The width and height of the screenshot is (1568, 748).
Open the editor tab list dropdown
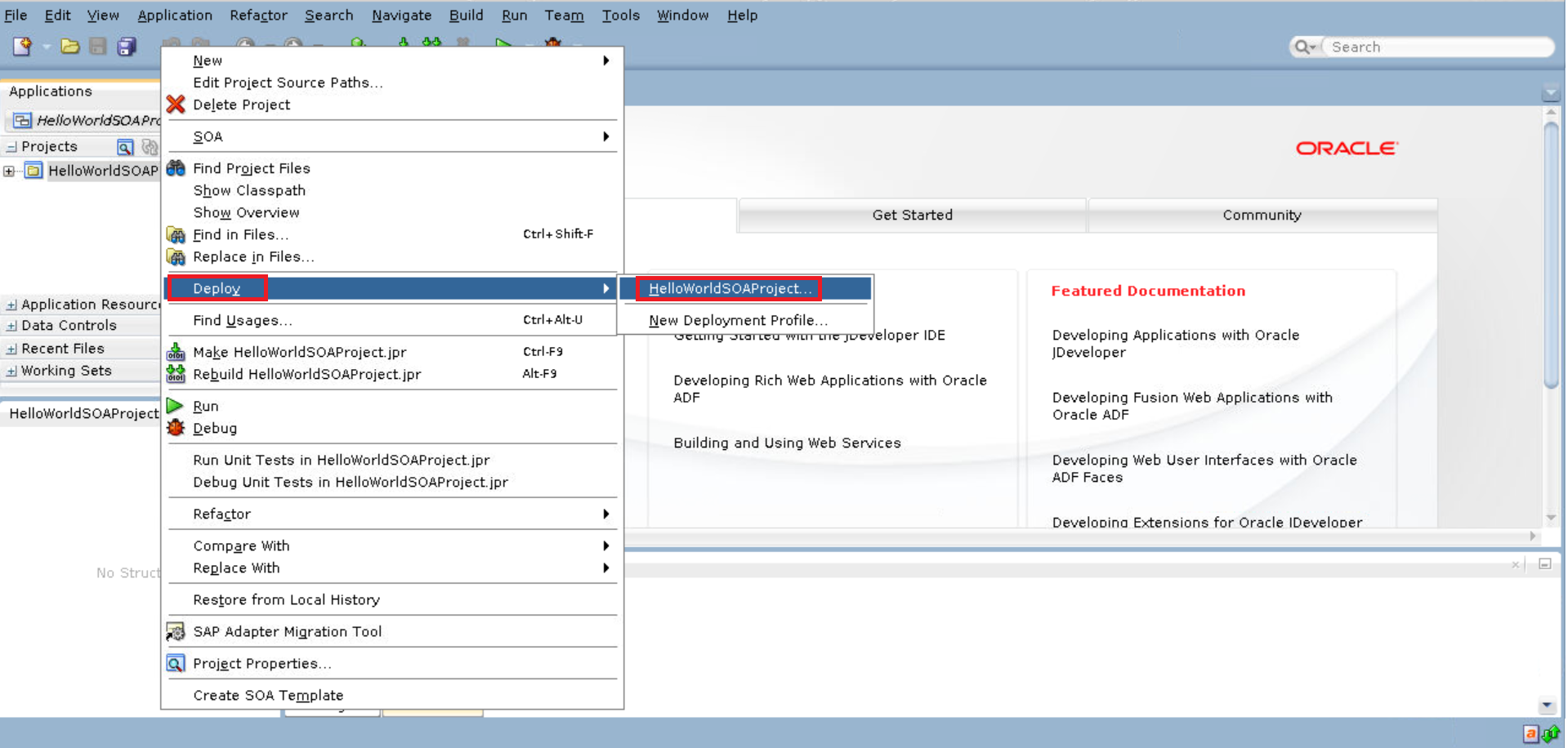point(1551,93)
